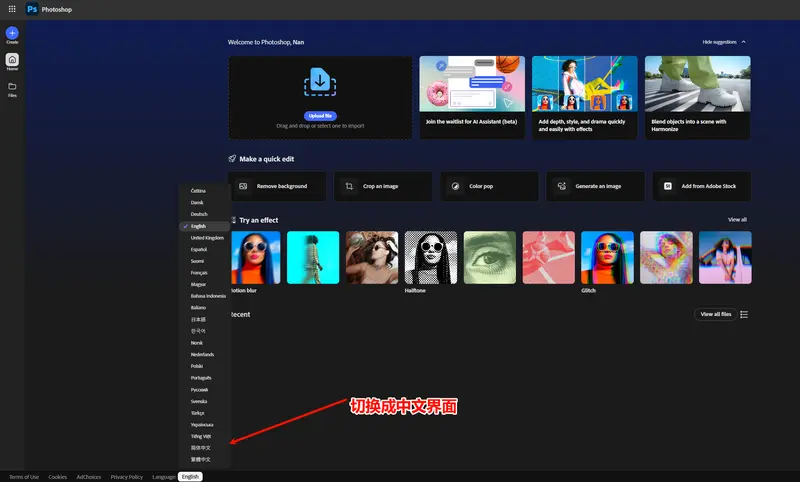Select the pink duotone effect thumbnail

click(548, 258)
